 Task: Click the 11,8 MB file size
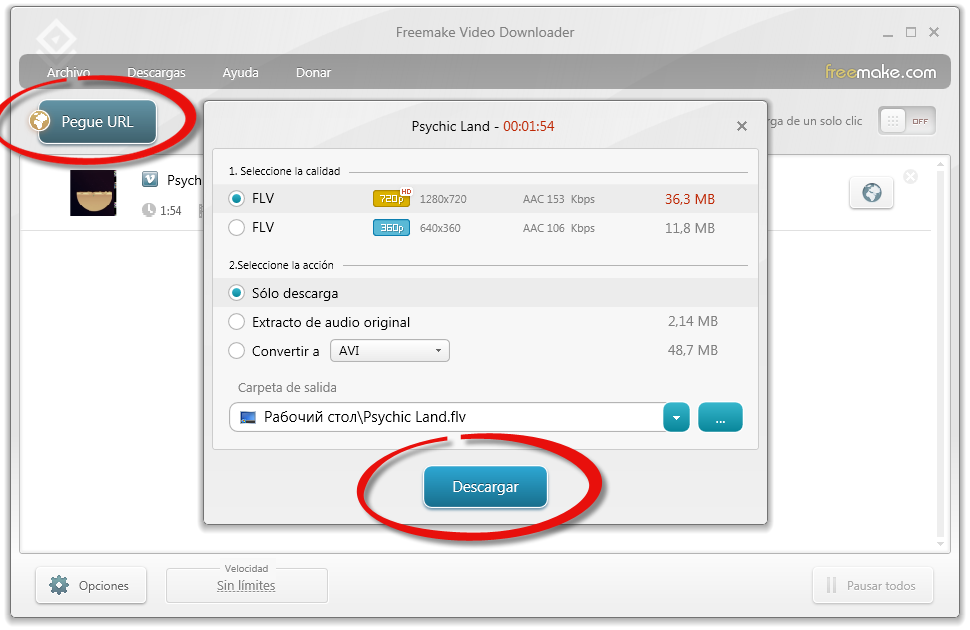point(690,228)
